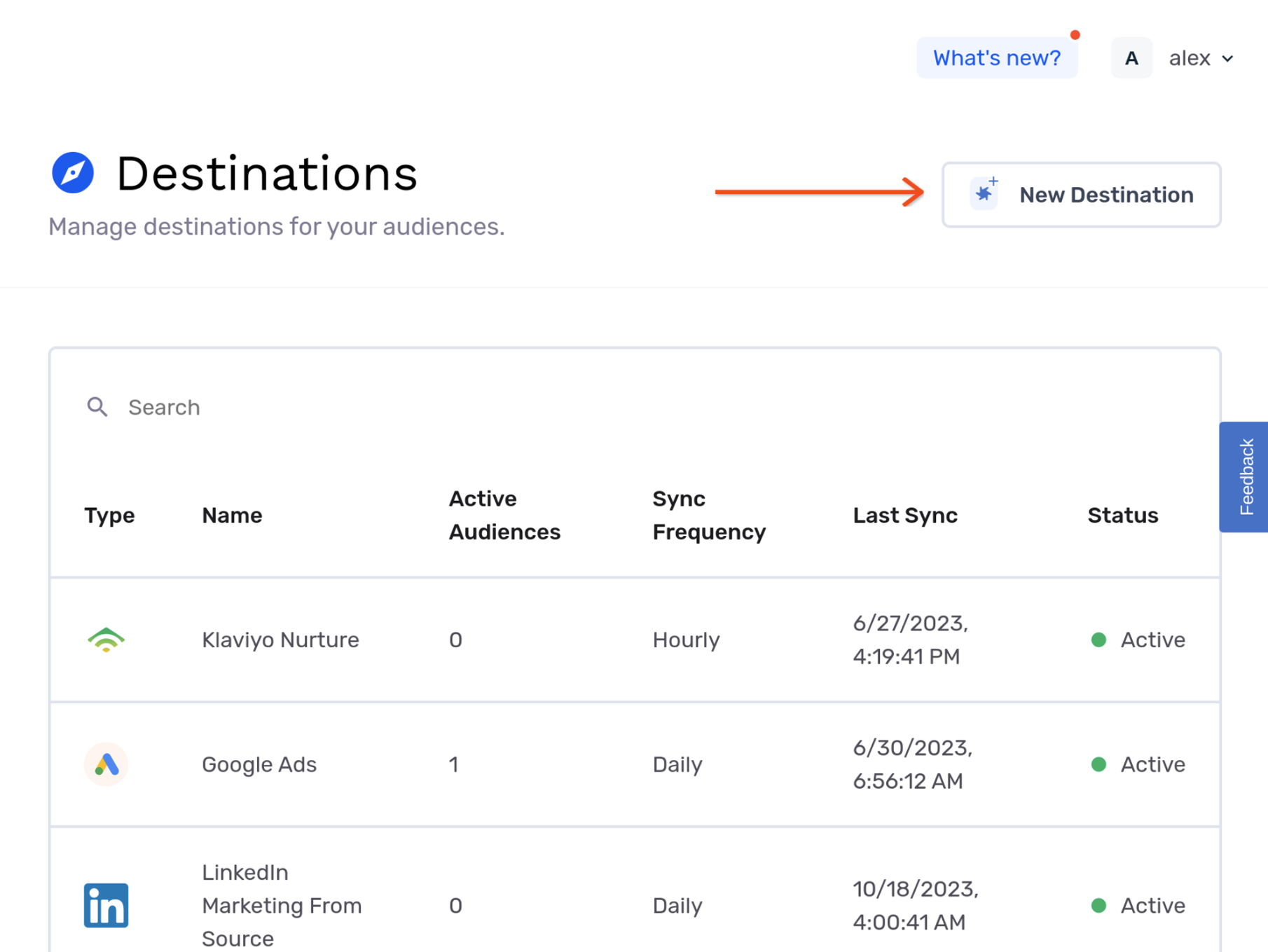Open LinkedIn Marketing From Source destination

[282, 905]
